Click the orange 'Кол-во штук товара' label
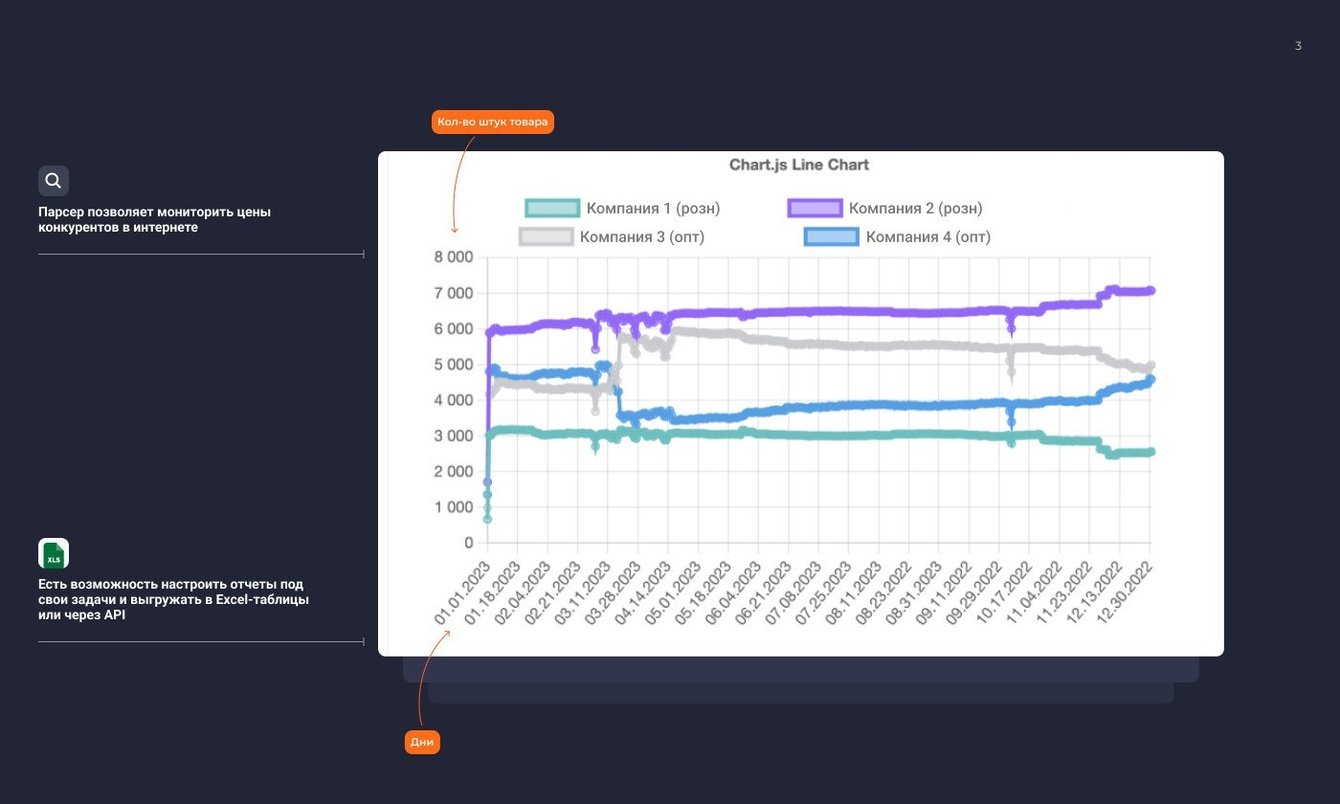The width and height of the screenshot is (1340, 804). coord(492,122)
